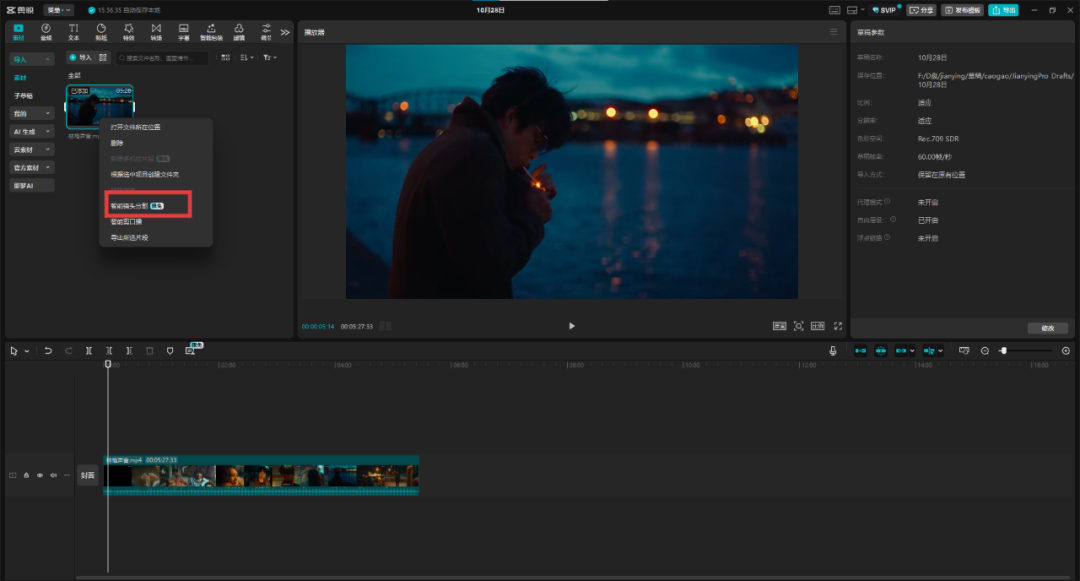This screenshot has width=1080, height=581.
Task: Mute the video track with speaker icon
Action: pos(53,475)
